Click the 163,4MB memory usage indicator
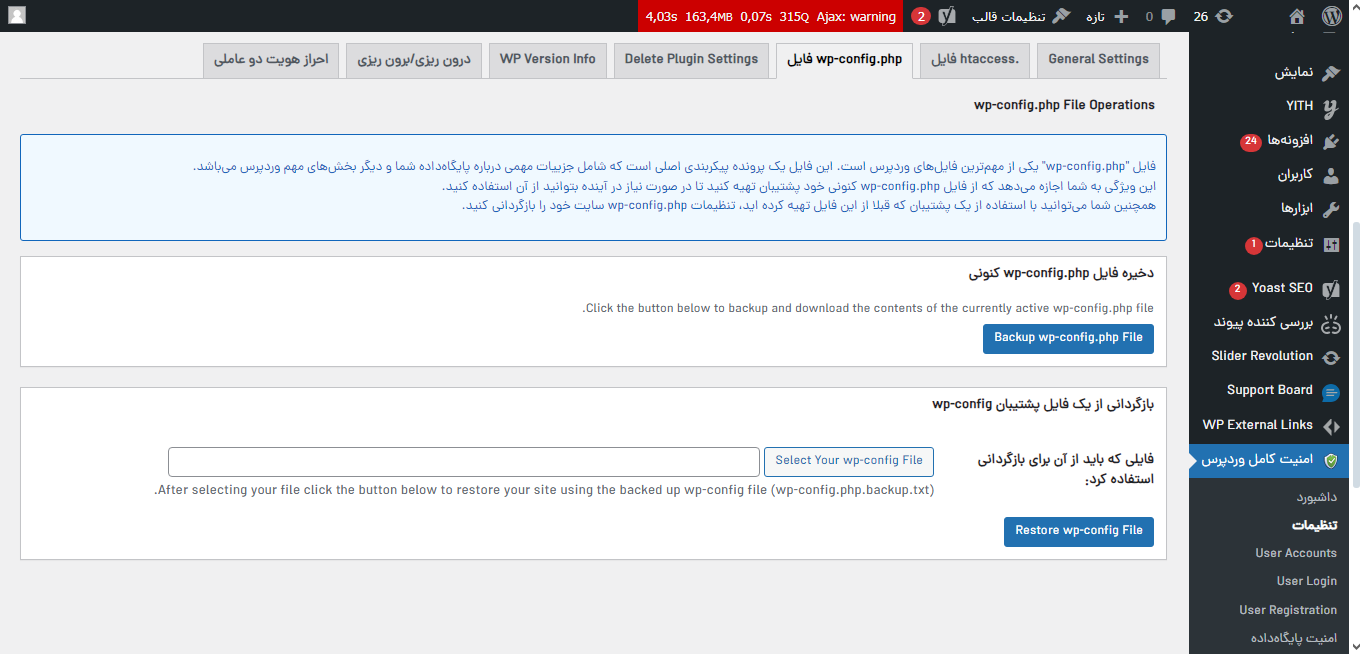The width and height of the screenshot is (1364, 654). click(709, 16)
